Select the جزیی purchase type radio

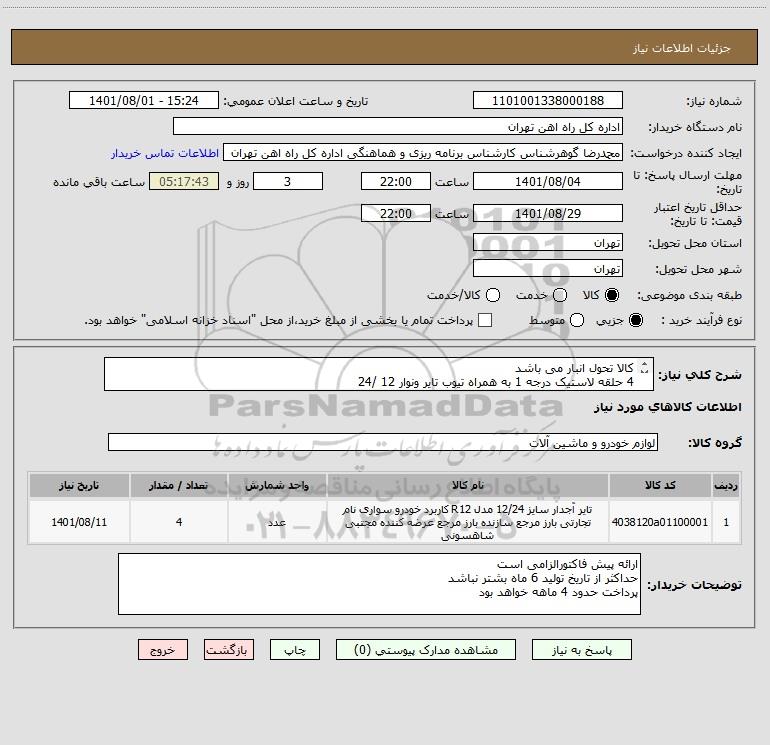[x=635, y=320]
